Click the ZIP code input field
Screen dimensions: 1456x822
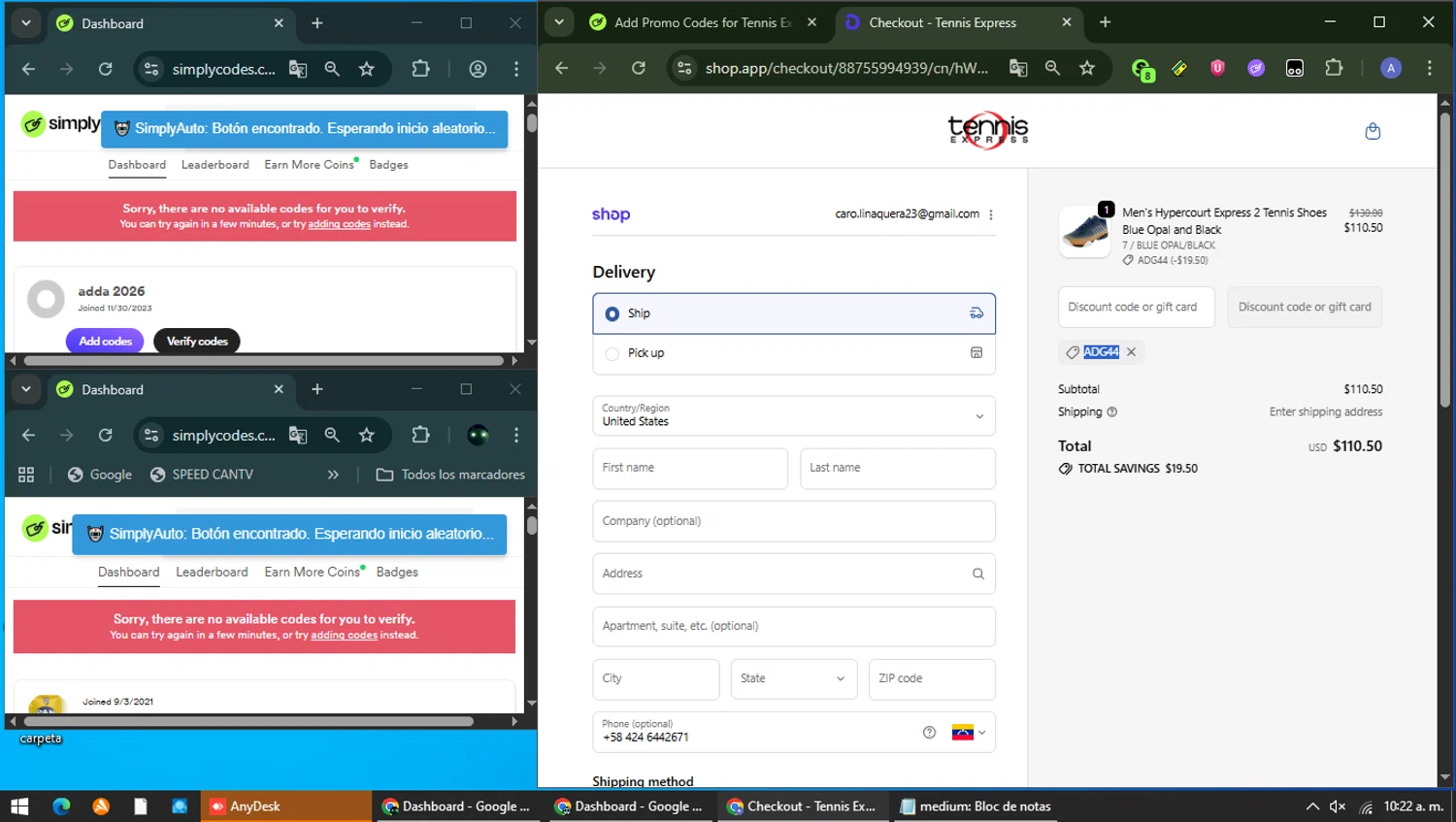[x=932, y=678]
